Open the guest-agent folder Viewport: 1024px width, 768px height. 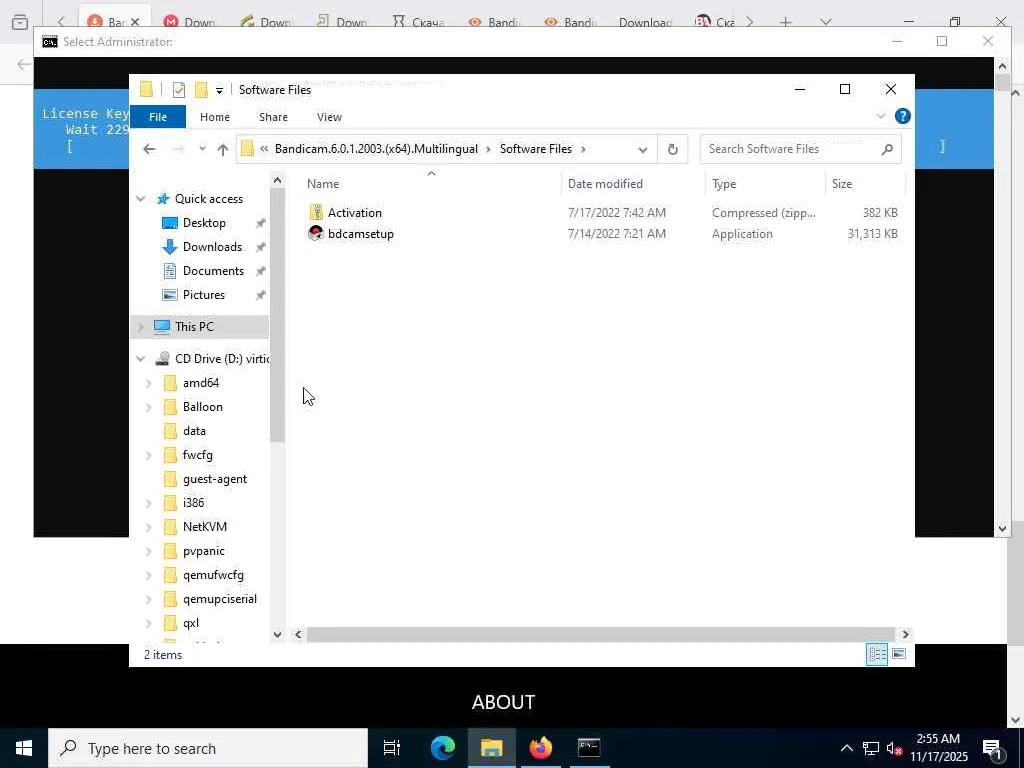coord(215,479)
